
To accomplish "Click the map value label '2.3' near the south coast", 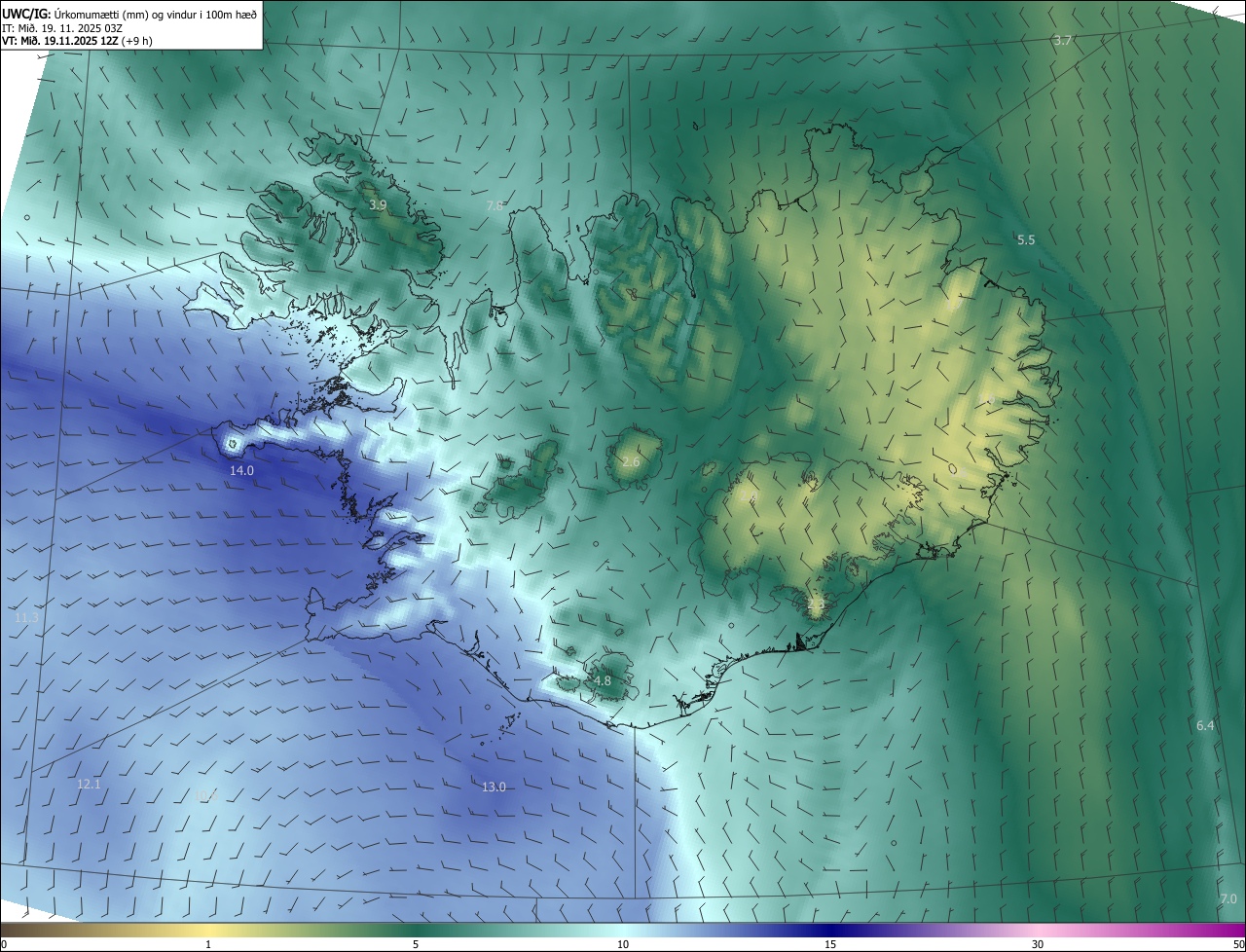I will pos(816,604).
